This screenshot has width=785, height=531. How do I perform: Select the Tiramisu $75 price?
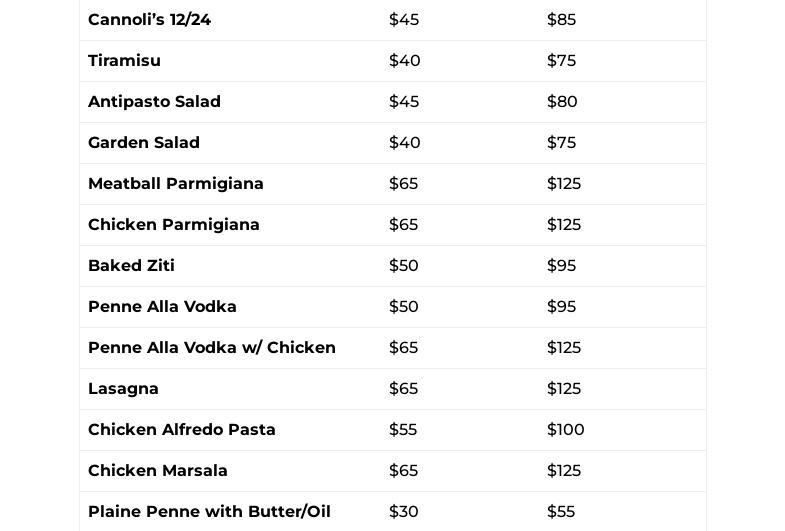tap(561, 61)
